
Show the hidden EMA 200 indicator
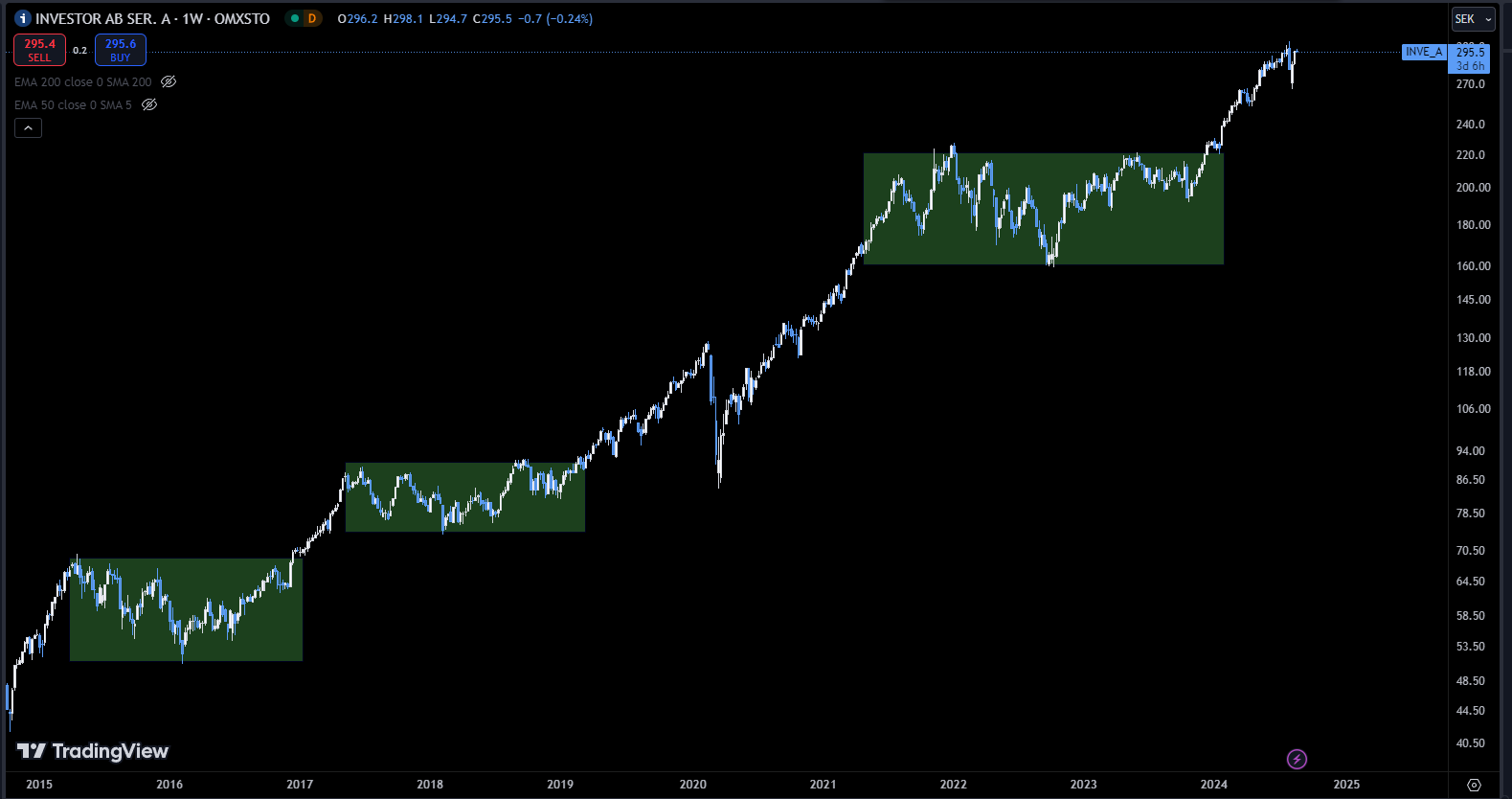(169, 82)
